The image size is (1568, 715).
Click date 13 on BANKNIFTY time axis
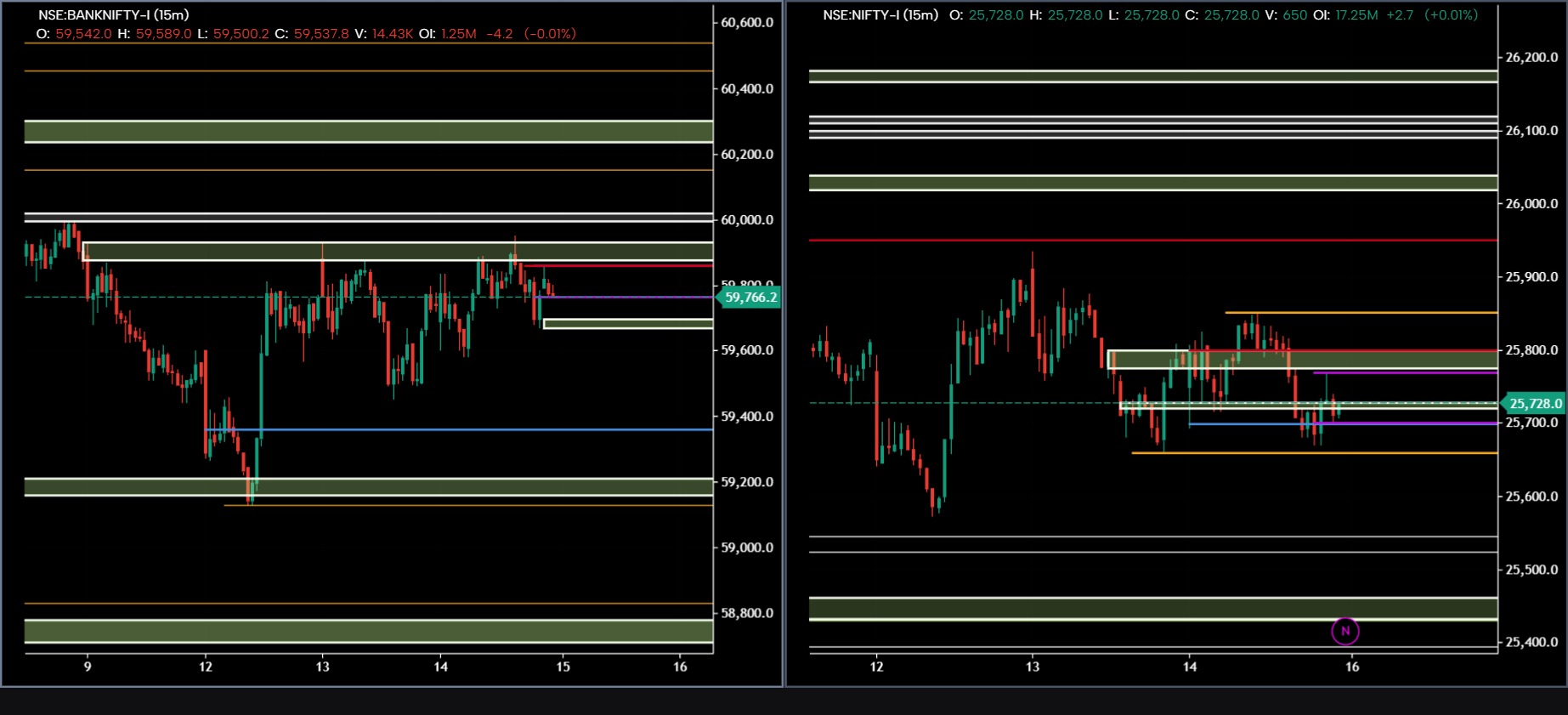coord(322,667)
